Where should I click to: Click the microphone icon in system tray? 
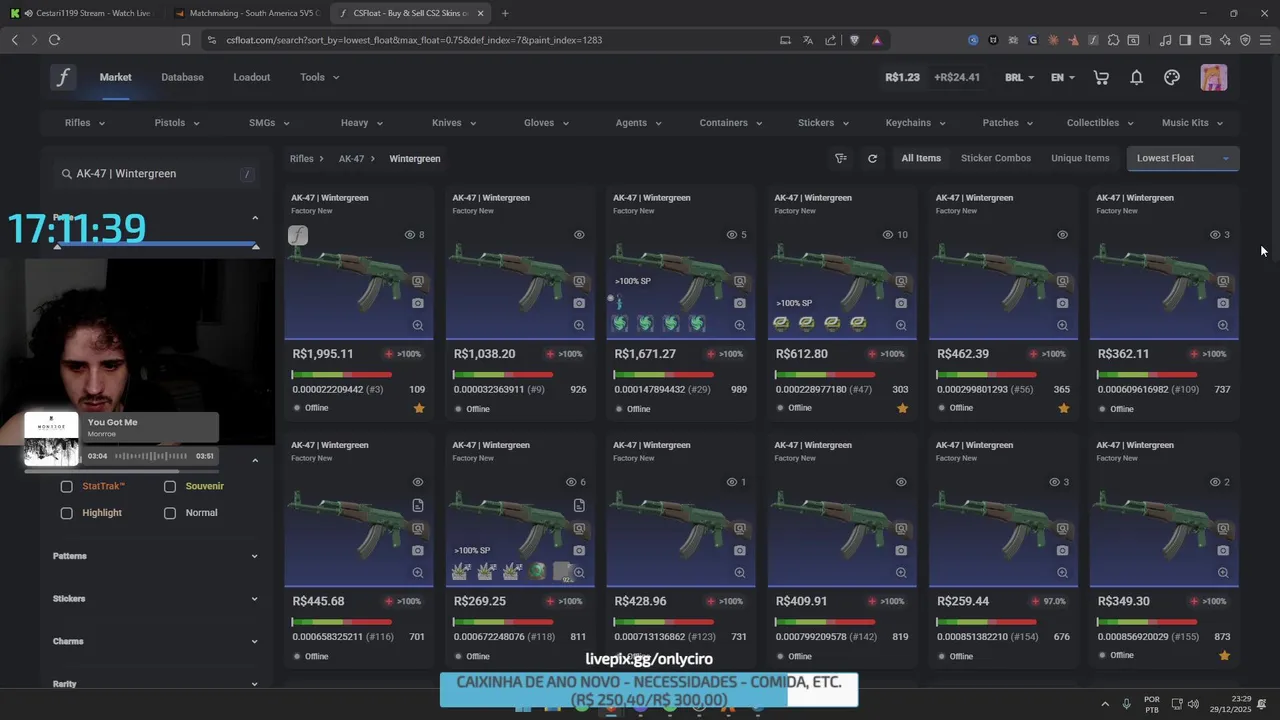click(x=1126, y=704)
